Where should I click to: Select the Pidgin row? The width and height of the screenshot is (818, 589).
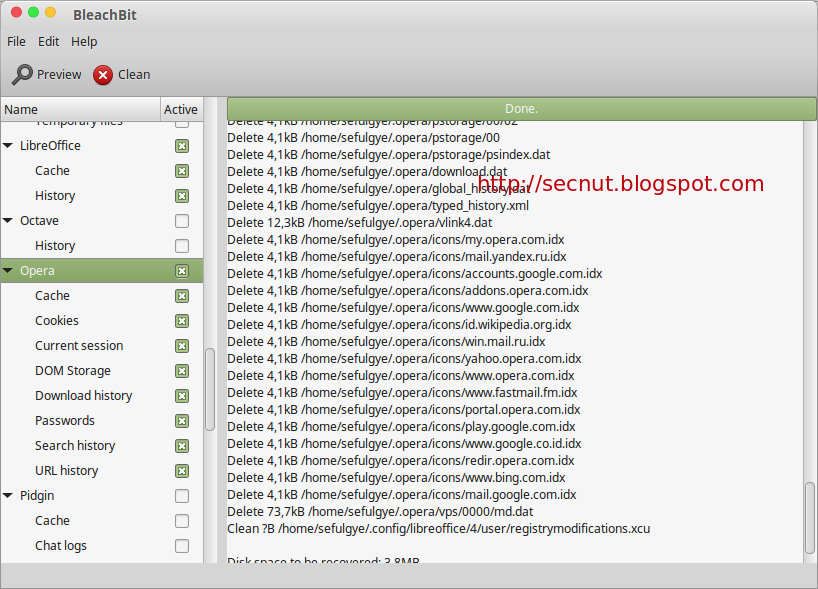[x=102, y=496]
